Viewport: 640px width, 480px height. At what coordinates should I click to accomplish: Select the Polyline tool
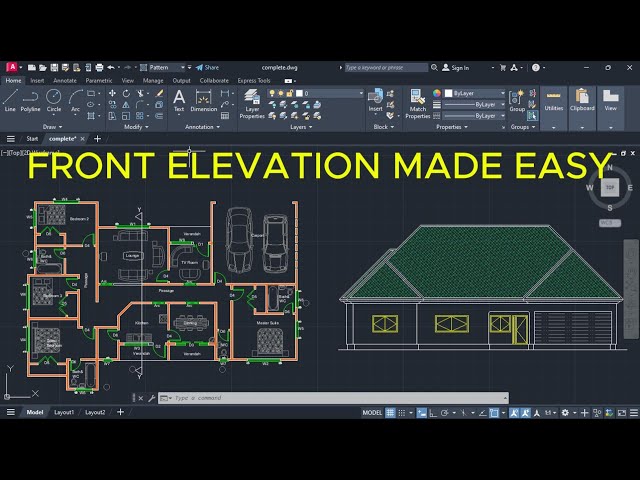(30, 100)
